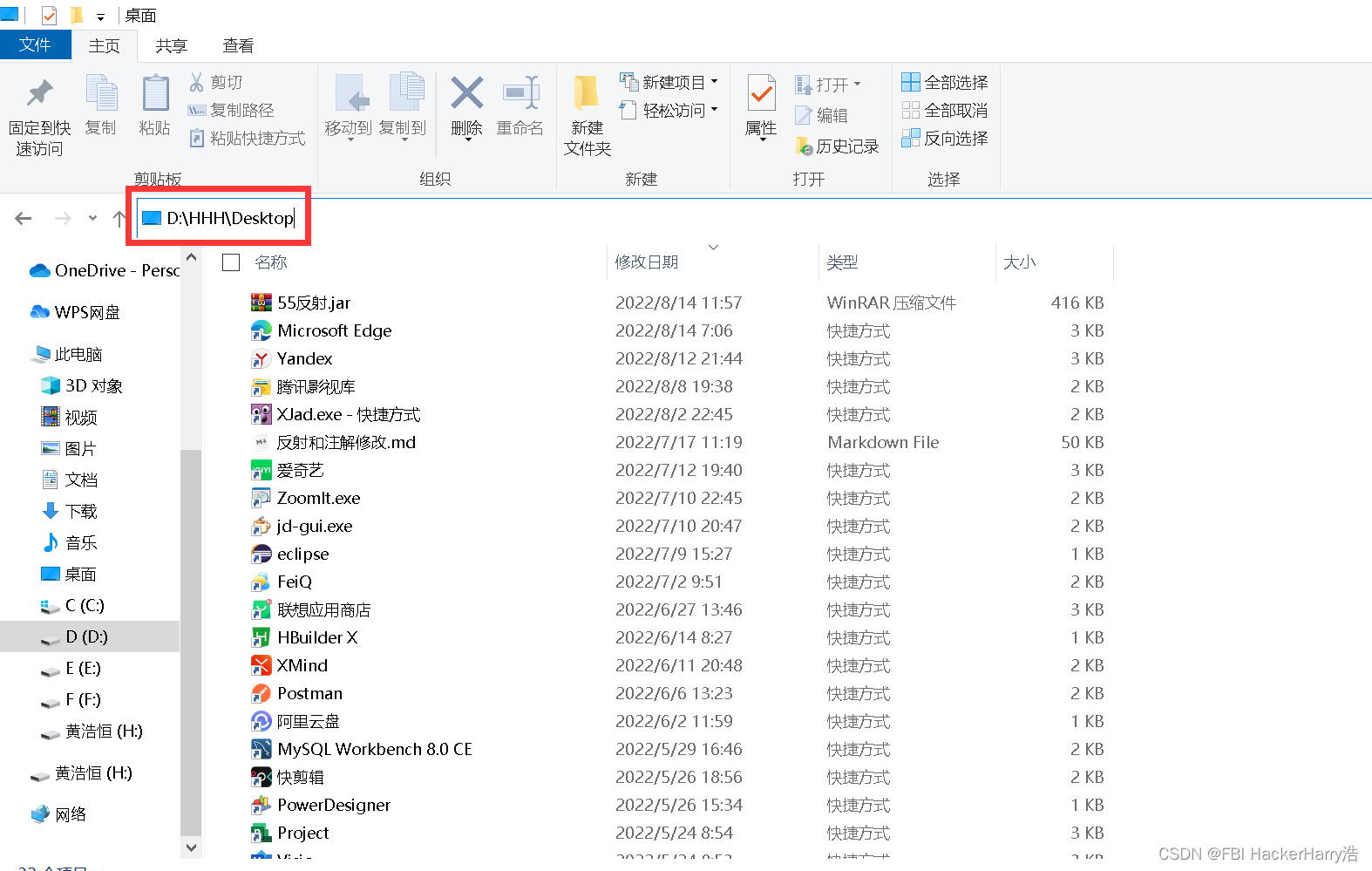Select the Postman shortcut
Screen dimensions: 1372x871
coord(296,693)
